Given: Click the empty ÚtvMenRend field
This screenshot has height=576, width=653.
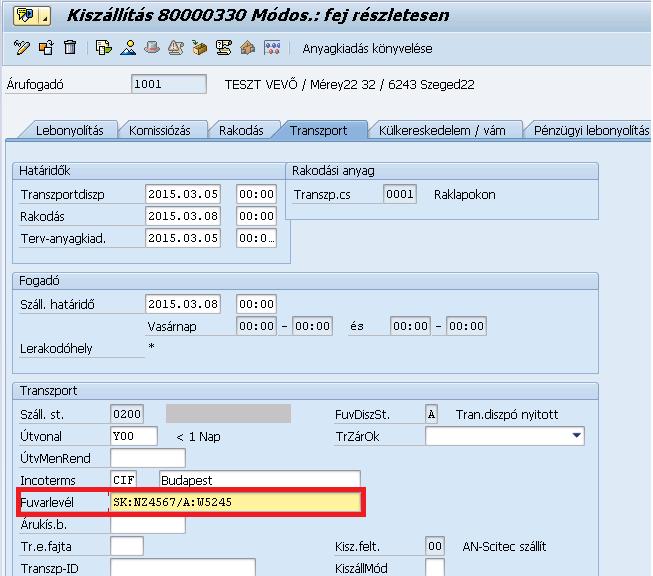Looking at the screenshot, I should click(148, 458).
